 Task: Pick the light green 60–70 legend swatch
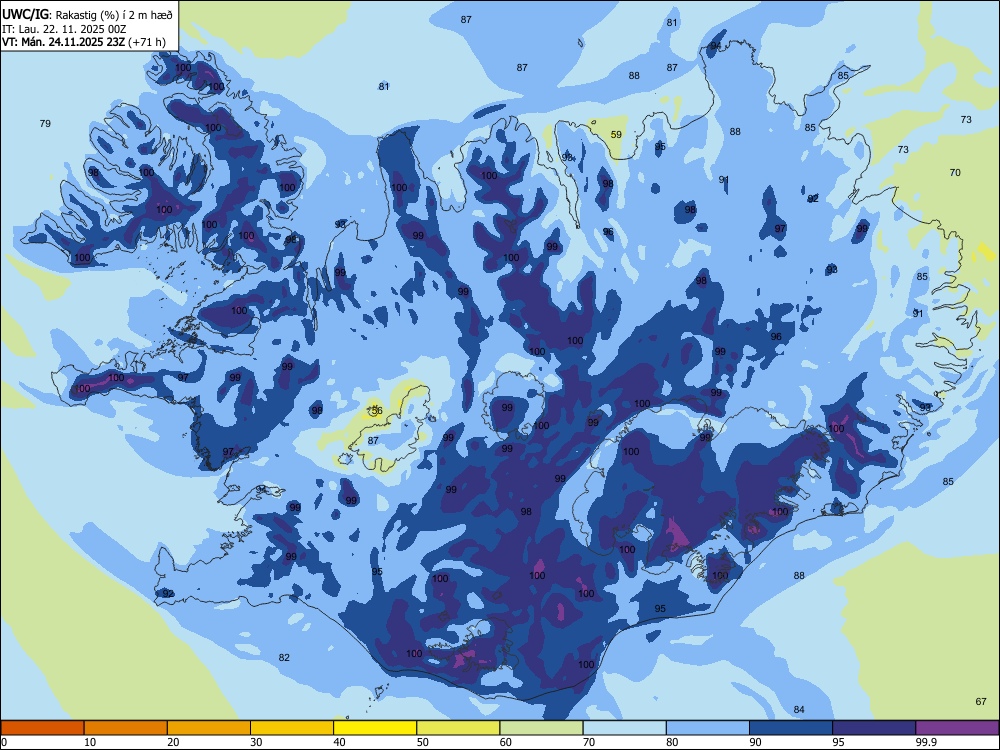click(541, 728)
